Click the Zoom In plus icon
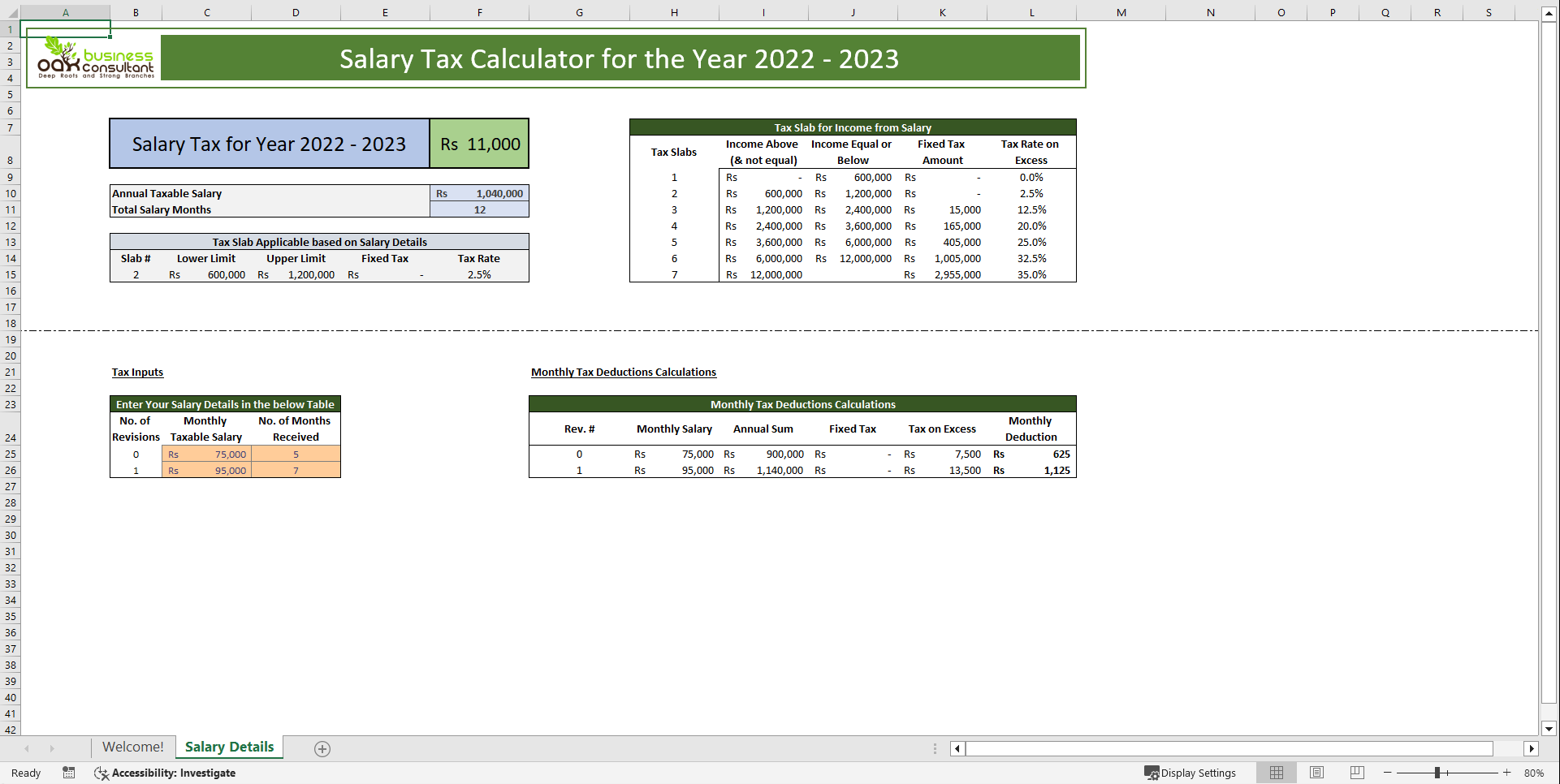The height and width of the screenshot is (784, 1560). [1507, 773]
